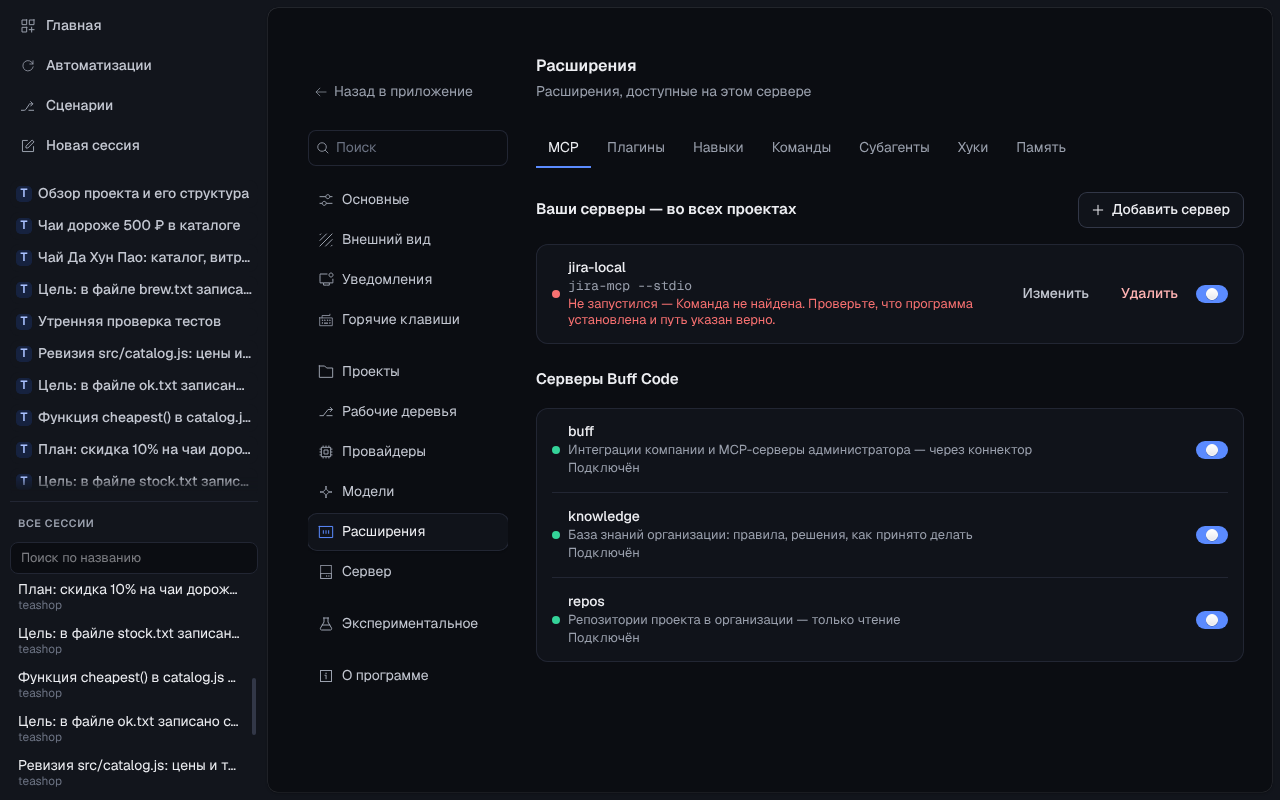Open session Обзор проекта и его структура
Screen dimensions: 1280x800
[x=134, y=193]
